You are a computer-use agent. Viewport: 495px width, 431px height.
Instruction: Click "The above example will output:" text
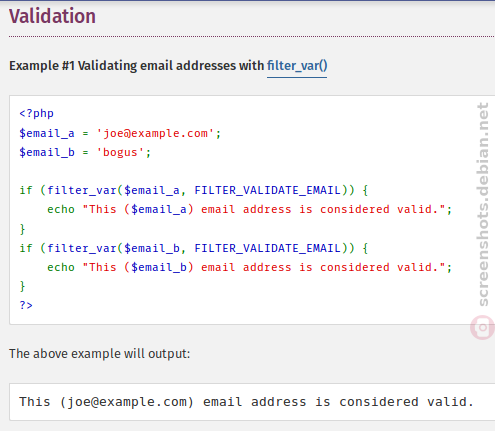pos(99,354)
